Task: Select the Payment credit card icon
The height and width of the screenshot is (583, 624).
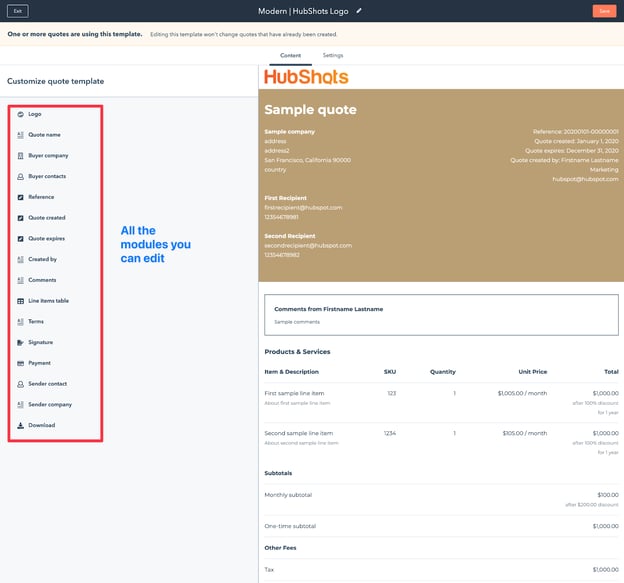Action: [21, 363]
